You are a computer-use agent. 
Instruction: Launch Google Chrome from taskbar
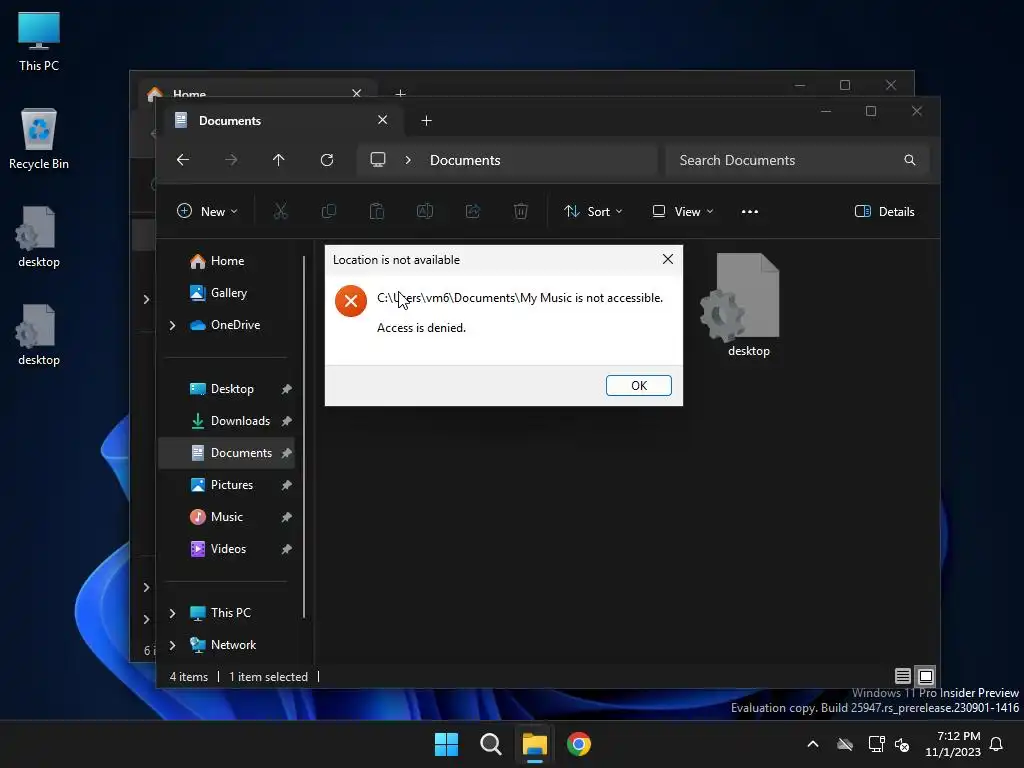click(579, 744)
